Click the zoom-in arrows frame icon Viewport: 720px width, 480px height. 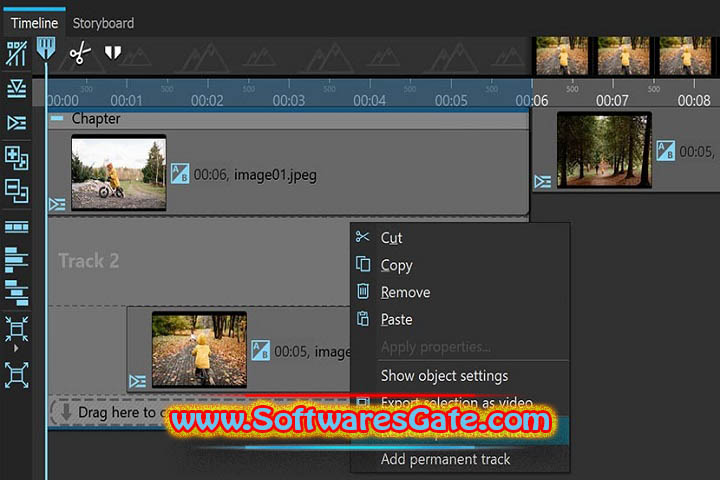point(17,329)
